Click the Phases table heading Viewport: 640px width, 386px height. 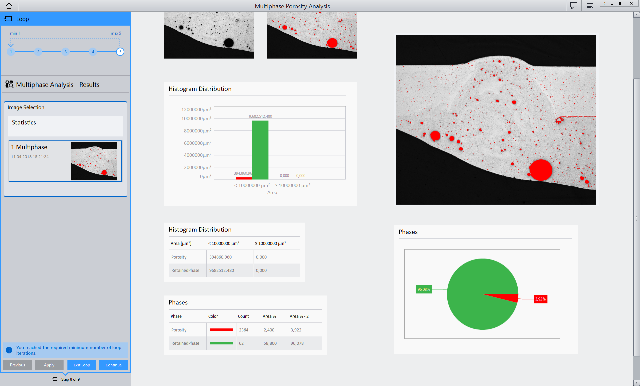(x=178, y=302)
